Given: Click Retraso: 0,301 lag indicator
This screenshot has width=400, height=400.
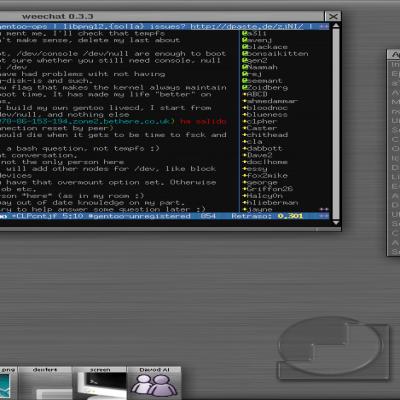Looking at the screenshot, I should click(267, 216).
